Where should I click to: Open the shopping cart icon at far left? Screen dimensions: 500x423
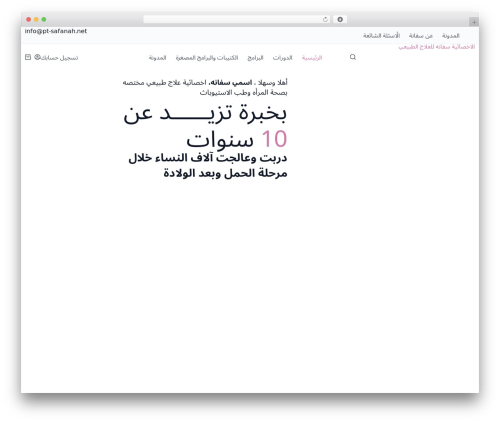[x=28, y=57]
